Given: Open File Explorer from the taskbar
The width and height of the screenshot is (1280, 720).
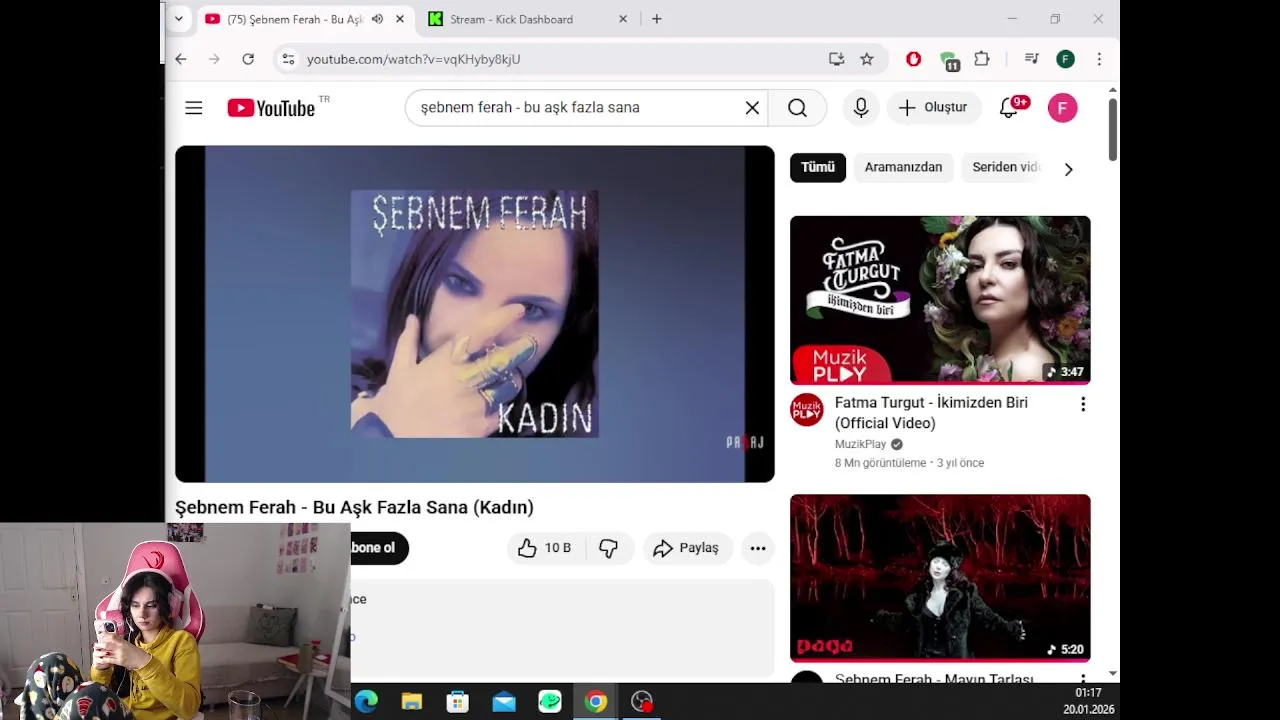Looking at the screenshot, I should [412, 702].
